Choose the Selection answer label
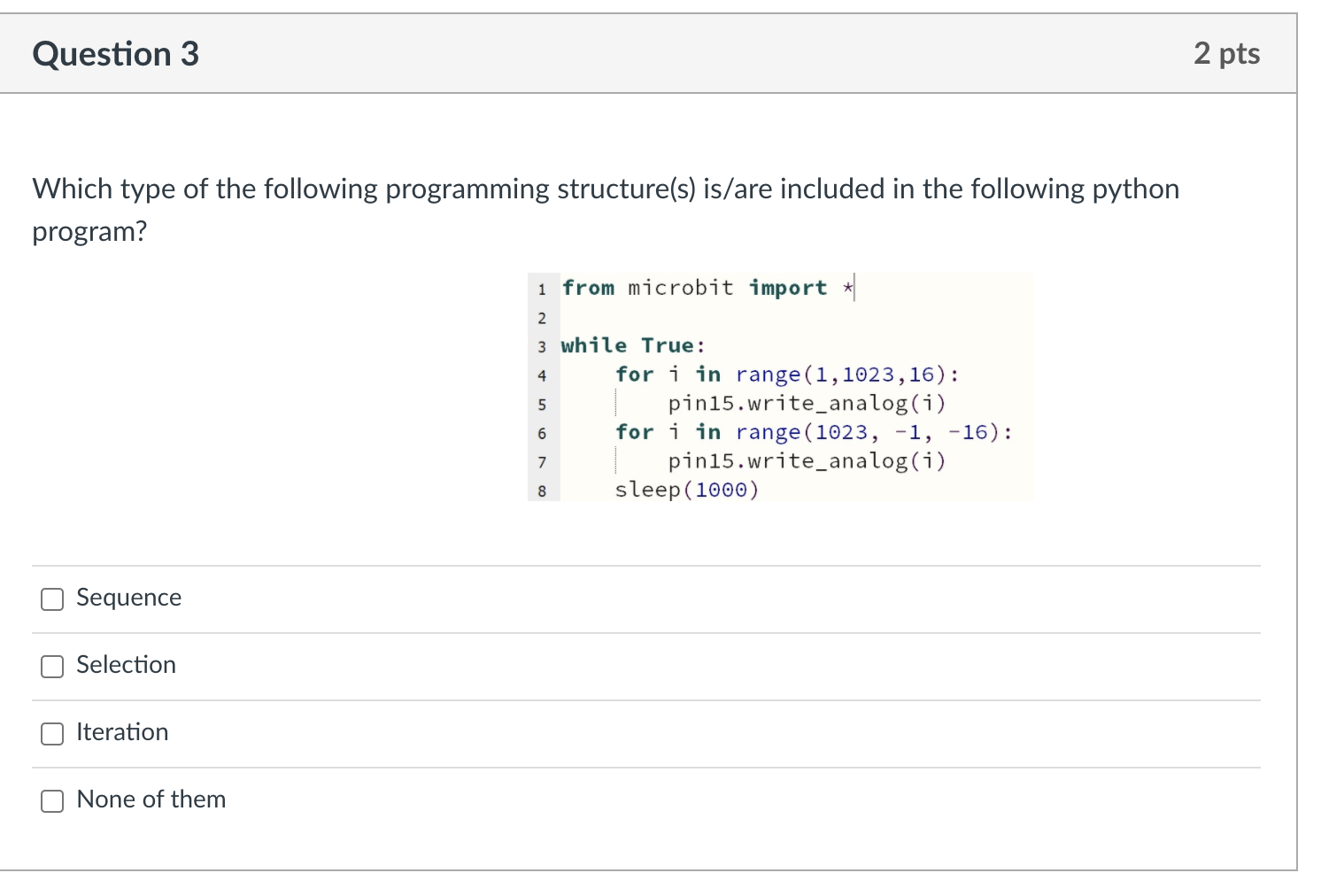This screenshot has height=896, width=1321. coord(127,665)
